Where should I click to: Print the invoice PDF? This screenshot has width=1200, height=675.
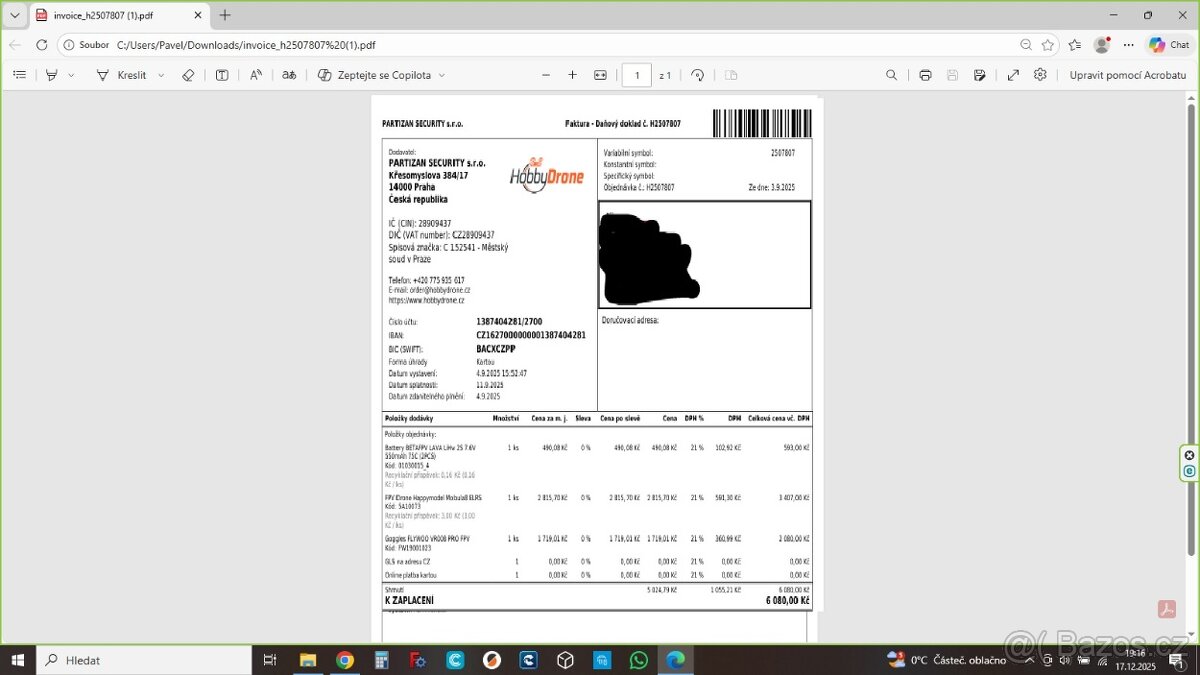point(925,75)
